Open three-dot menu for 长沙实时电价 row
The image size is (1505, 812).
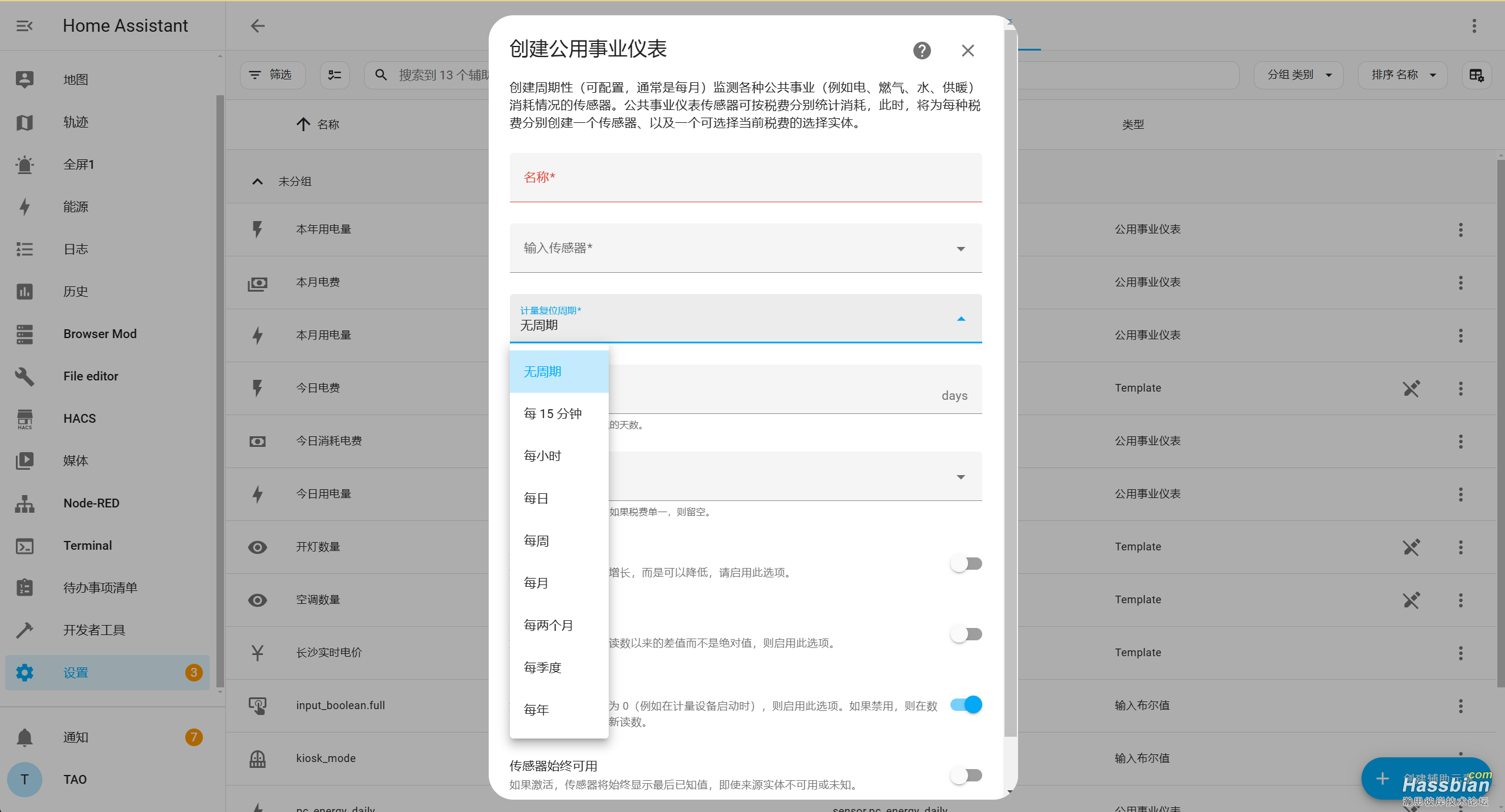tap(1460, 653)
